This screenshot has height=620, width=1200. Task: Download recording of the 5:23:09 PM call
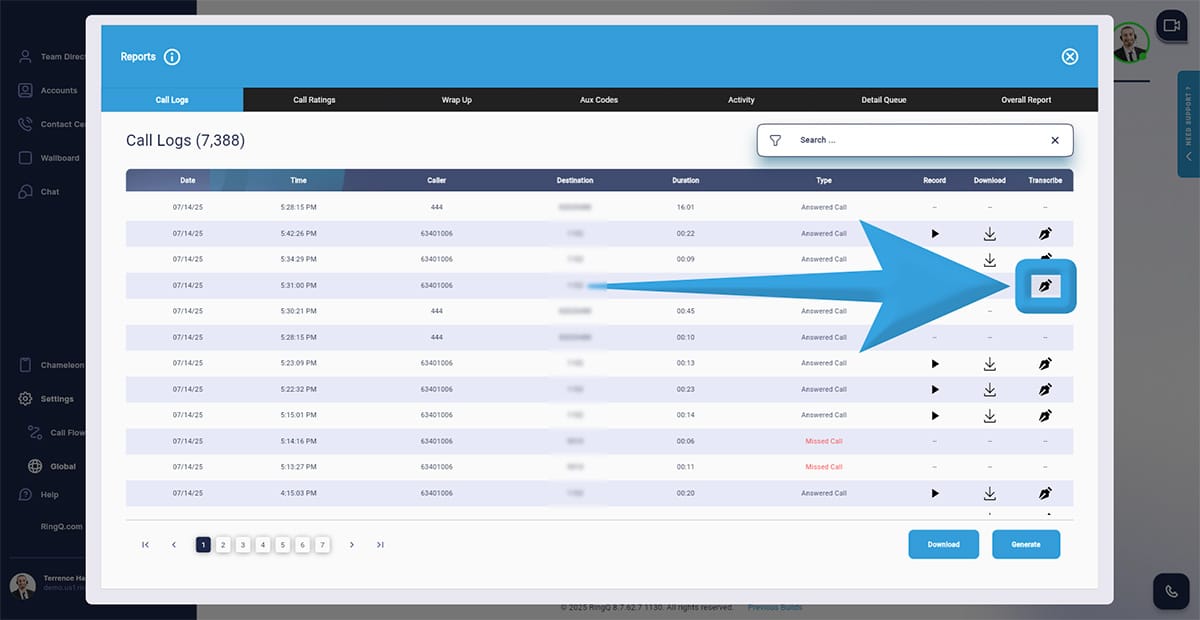coord(989,363)
